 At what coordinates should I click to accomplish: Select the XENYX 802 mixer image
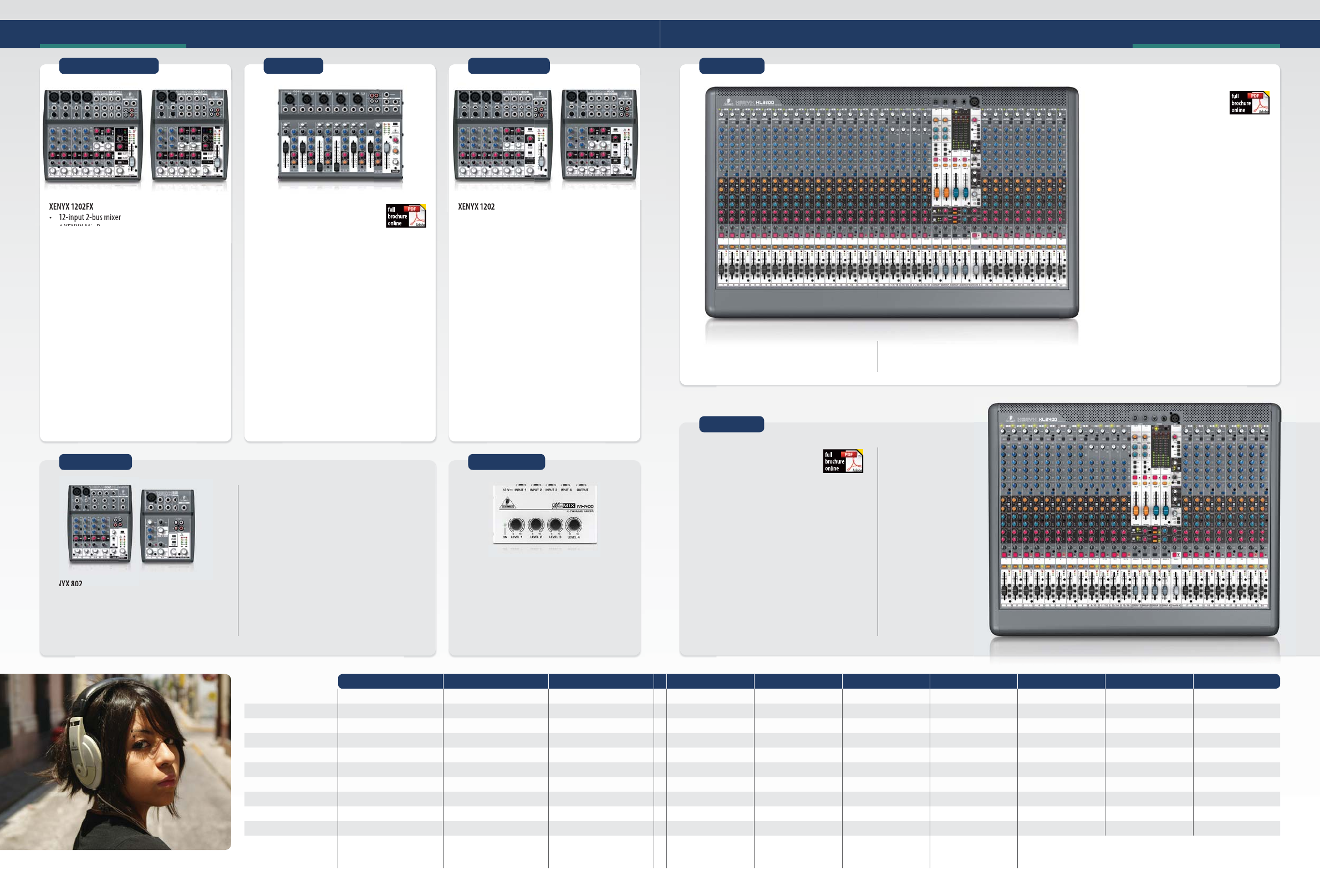(x=100, y=523)
